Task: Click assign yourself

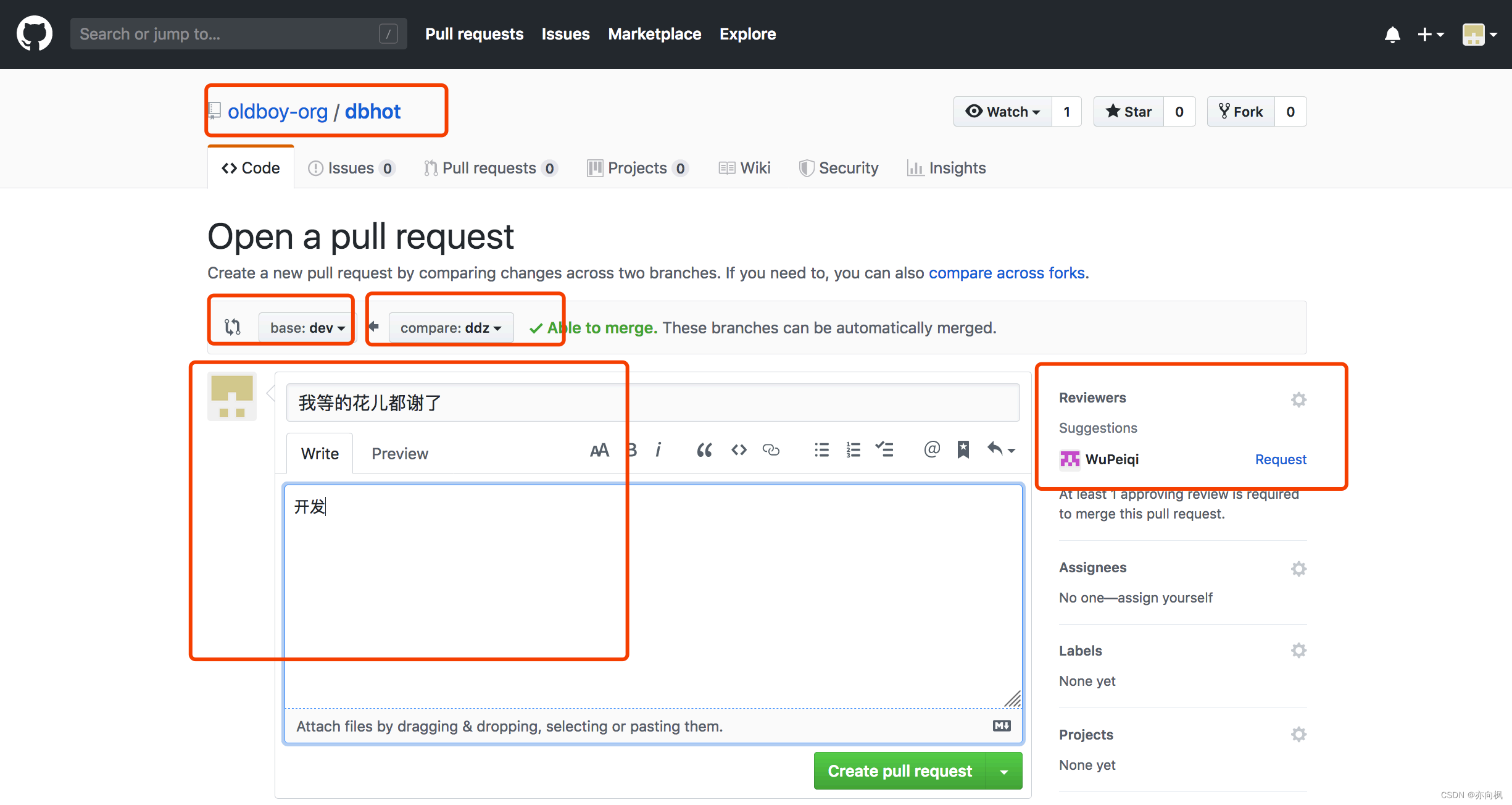Action: point(1165,598)
